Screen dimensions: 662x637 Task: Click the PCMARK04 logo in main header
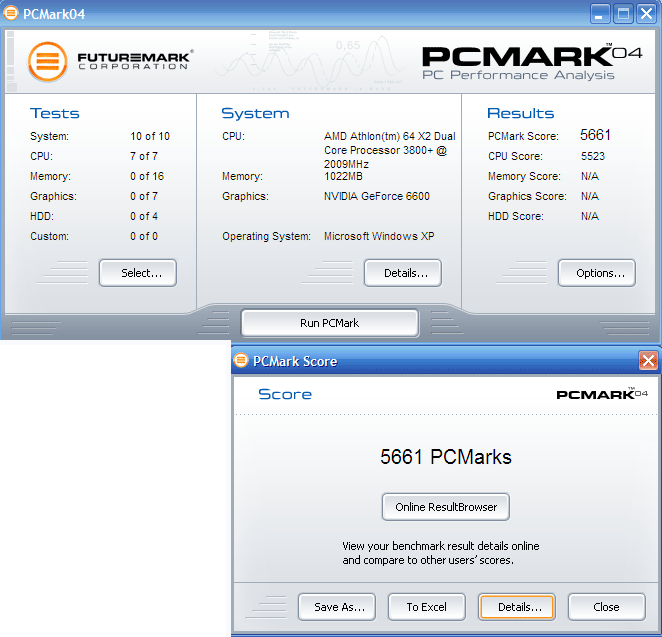[532, 62]
